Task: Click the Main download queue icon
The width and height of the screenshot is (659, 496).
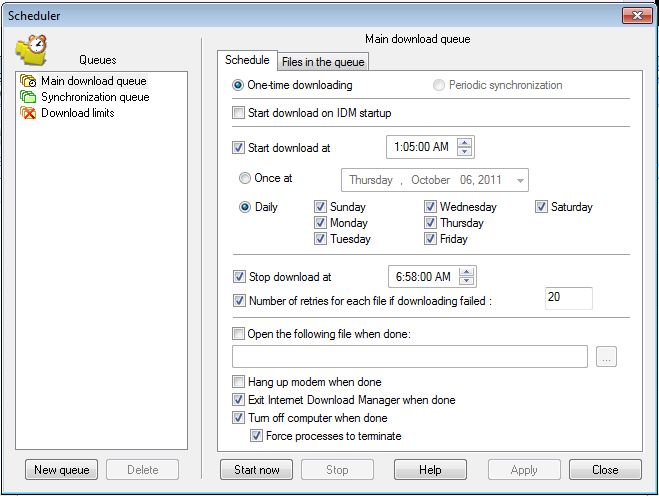Action: pyautogui.click(x=28, y=81)
